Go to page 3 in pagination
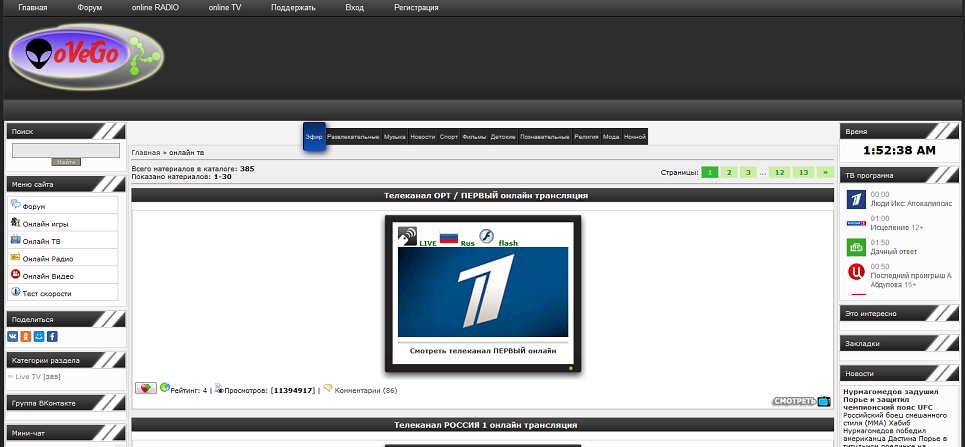 pos(748,172)
